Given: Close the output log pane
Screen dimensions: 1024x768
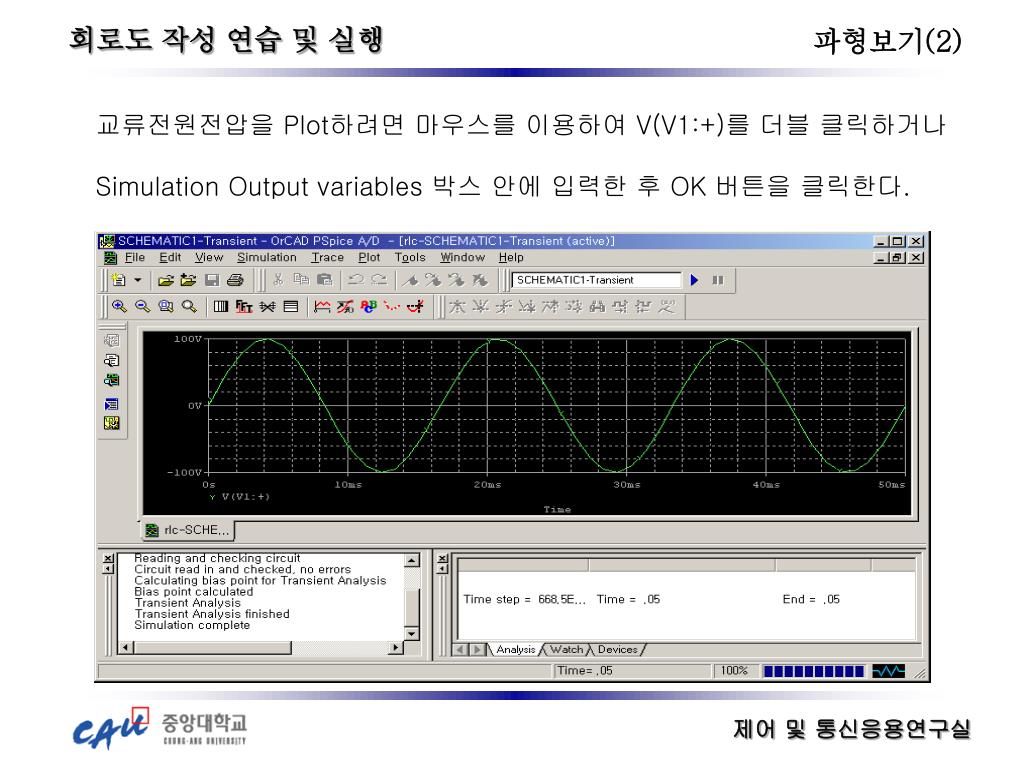Looking at the screenshot, I should [108, 558].
